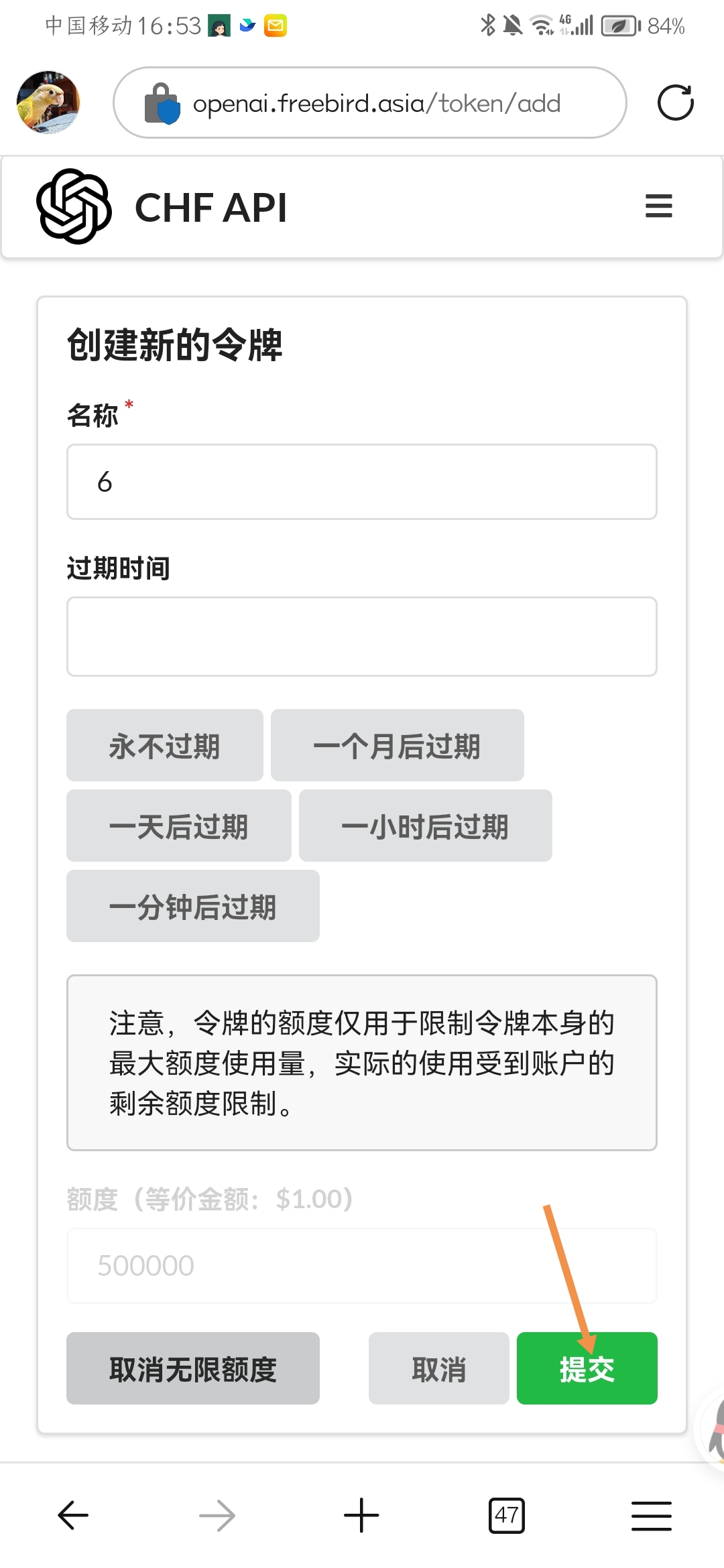Select 一天后过期 expiry option
Viewport: 724px width, 1568px height.
tap(179, 826)
